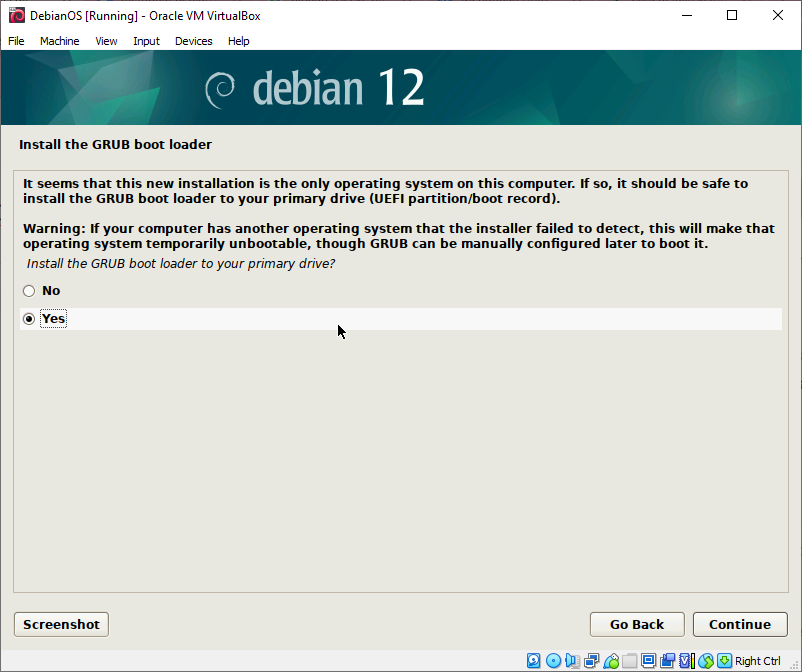Click the optical drive status icon
Viewport: 802px width, 672px height.
553,661
